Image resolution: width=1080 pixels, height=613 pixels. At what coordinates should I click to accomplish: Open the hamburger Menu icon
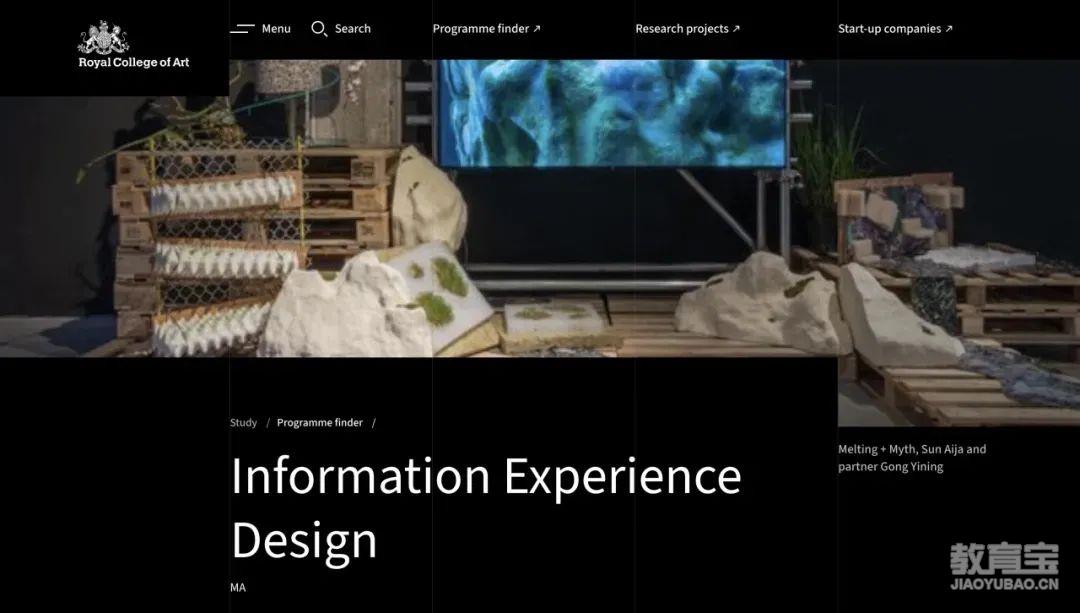tap(242, 29)
